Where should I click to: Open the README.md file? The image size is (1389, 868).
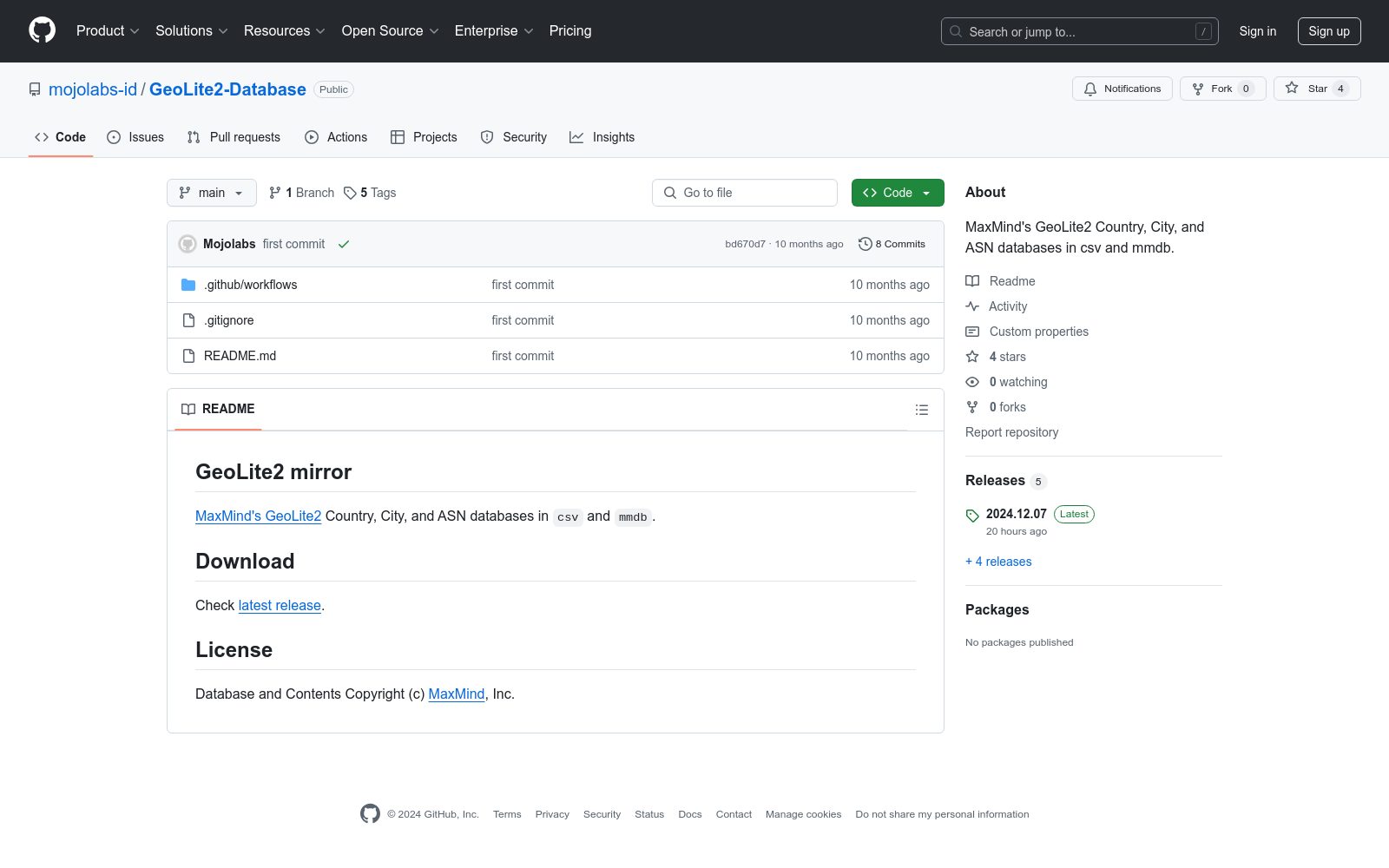click(240, 356)
